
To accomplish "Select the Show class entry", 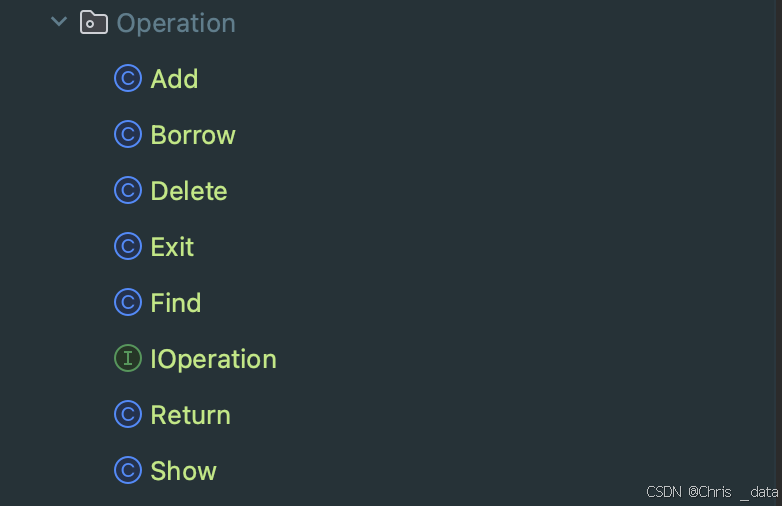I will (x=184, y=471).
